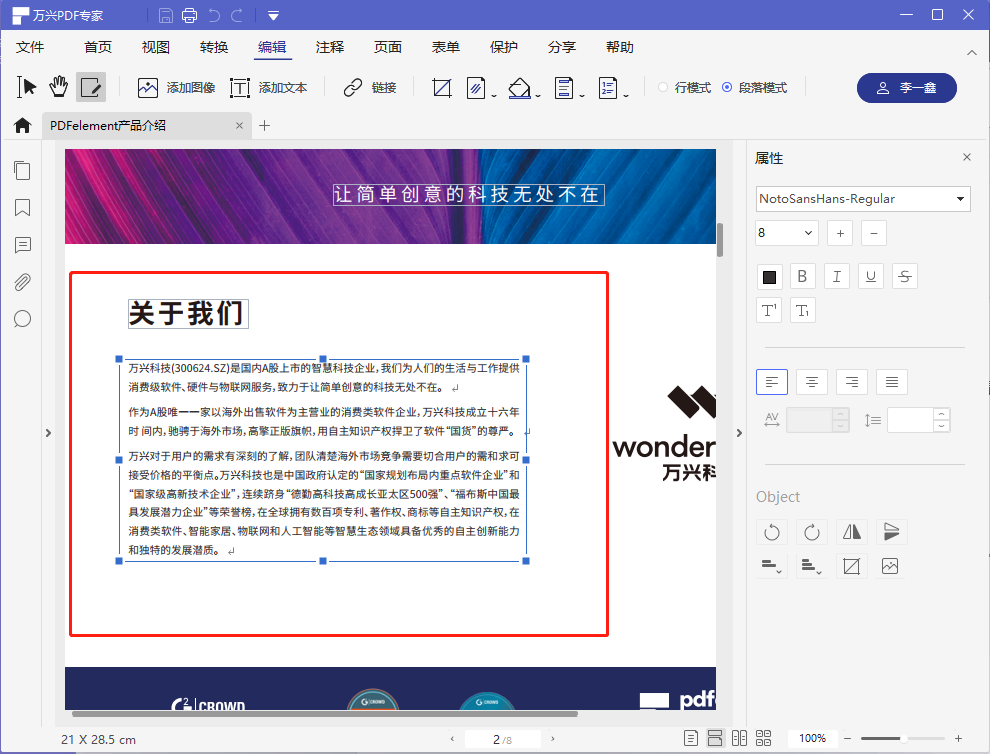Switch to the 页面 tab
This screenshot has width=990, height=754.
coord(388,47)
